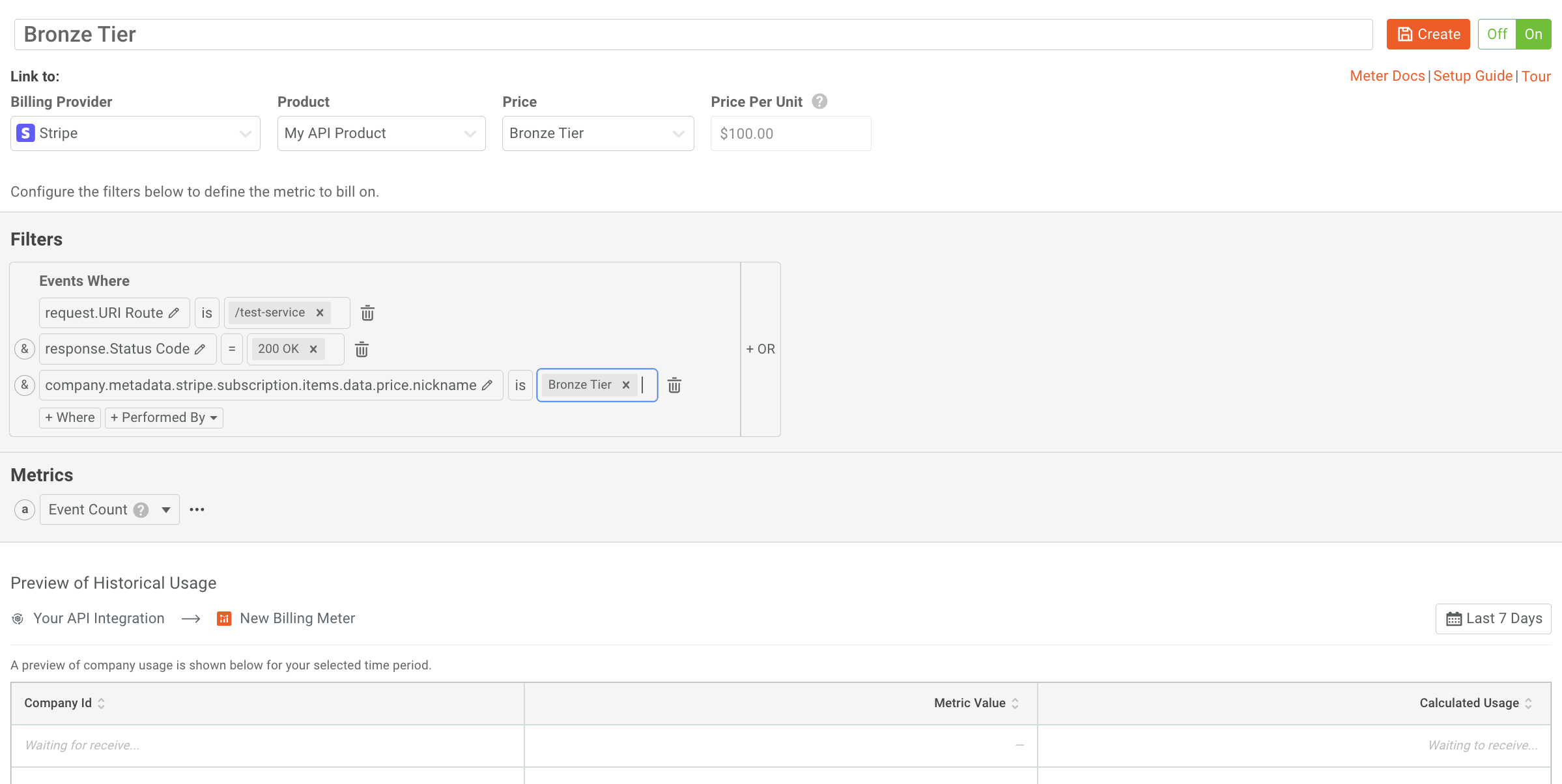Show Event Count help question mark
The image size is (1562, 784).
point(141,510)
